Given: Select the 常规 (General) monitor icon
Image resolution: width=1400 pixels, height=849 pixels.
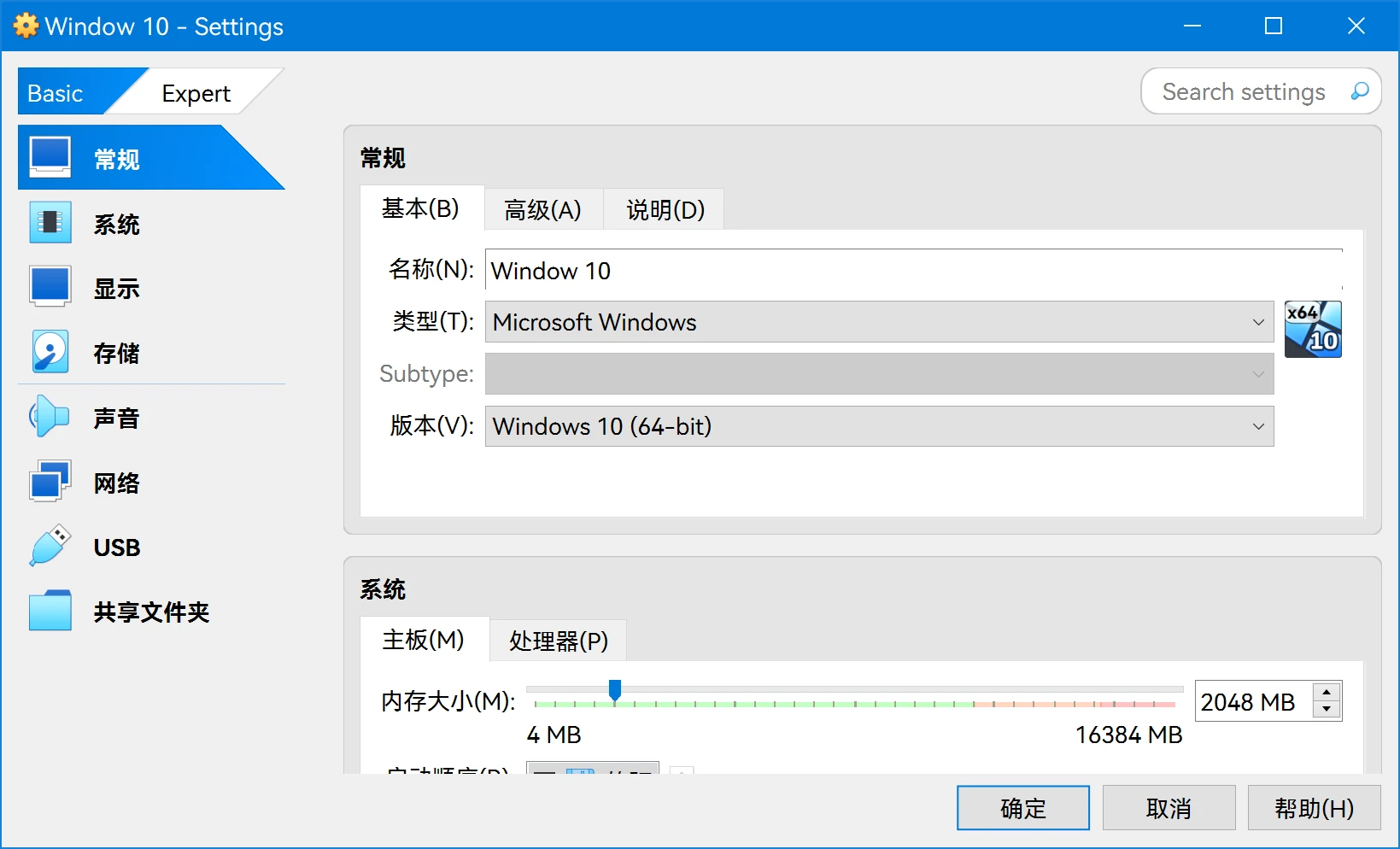Looking at the screenshot, I should coord(50,157).
